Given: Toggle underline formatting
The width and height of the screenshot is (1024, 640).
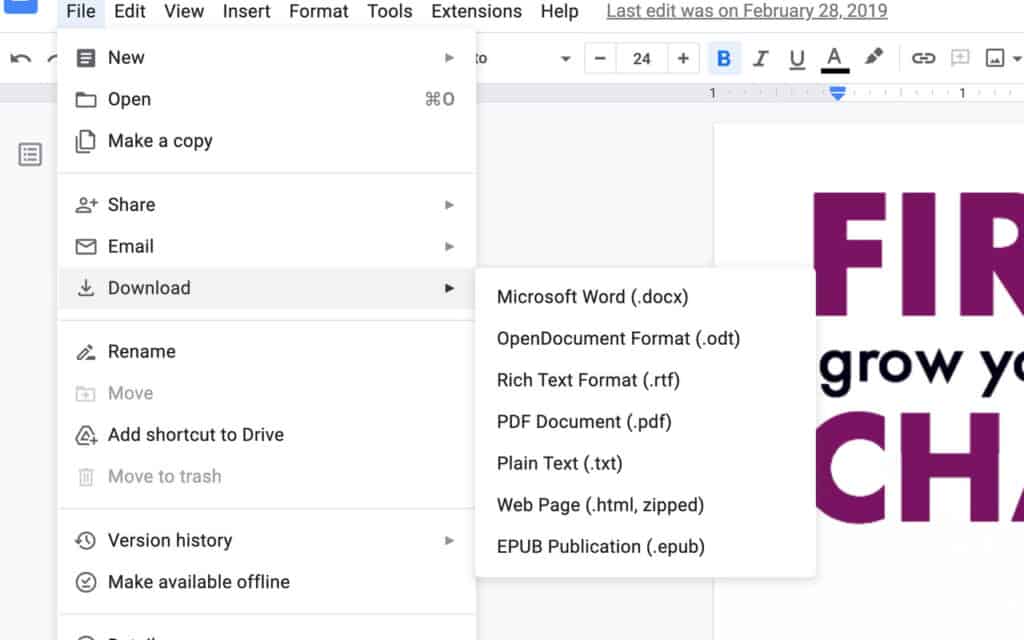Looking at the screenshot, I should [x=797, y=58].
